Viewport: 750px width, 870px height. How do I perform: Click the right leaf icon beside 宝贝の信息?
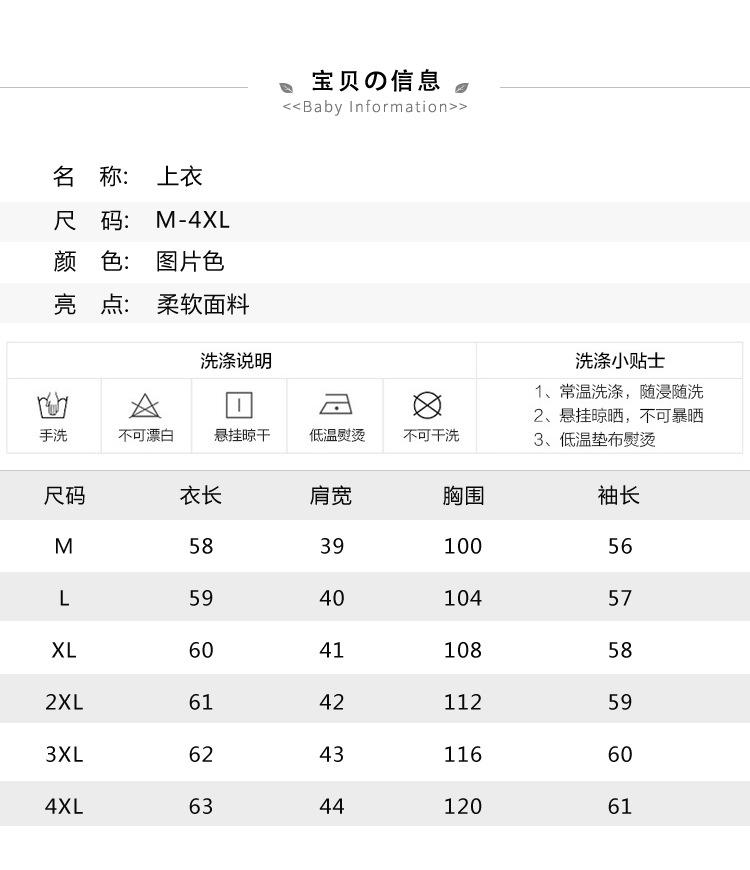pyautogui.click(x=461, y=87)
